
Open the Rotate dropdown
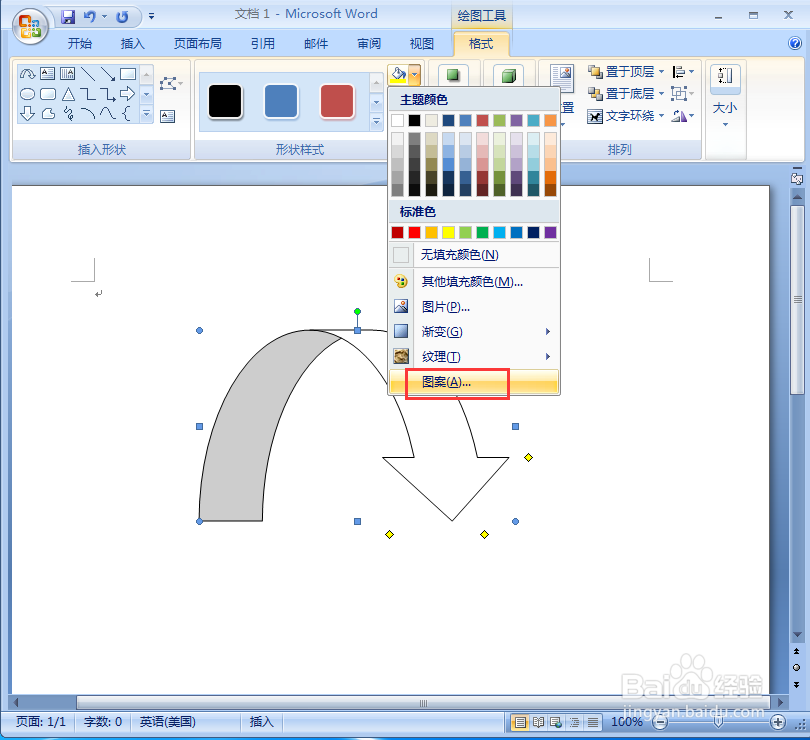pyautogui.click(x=683, y=116)
